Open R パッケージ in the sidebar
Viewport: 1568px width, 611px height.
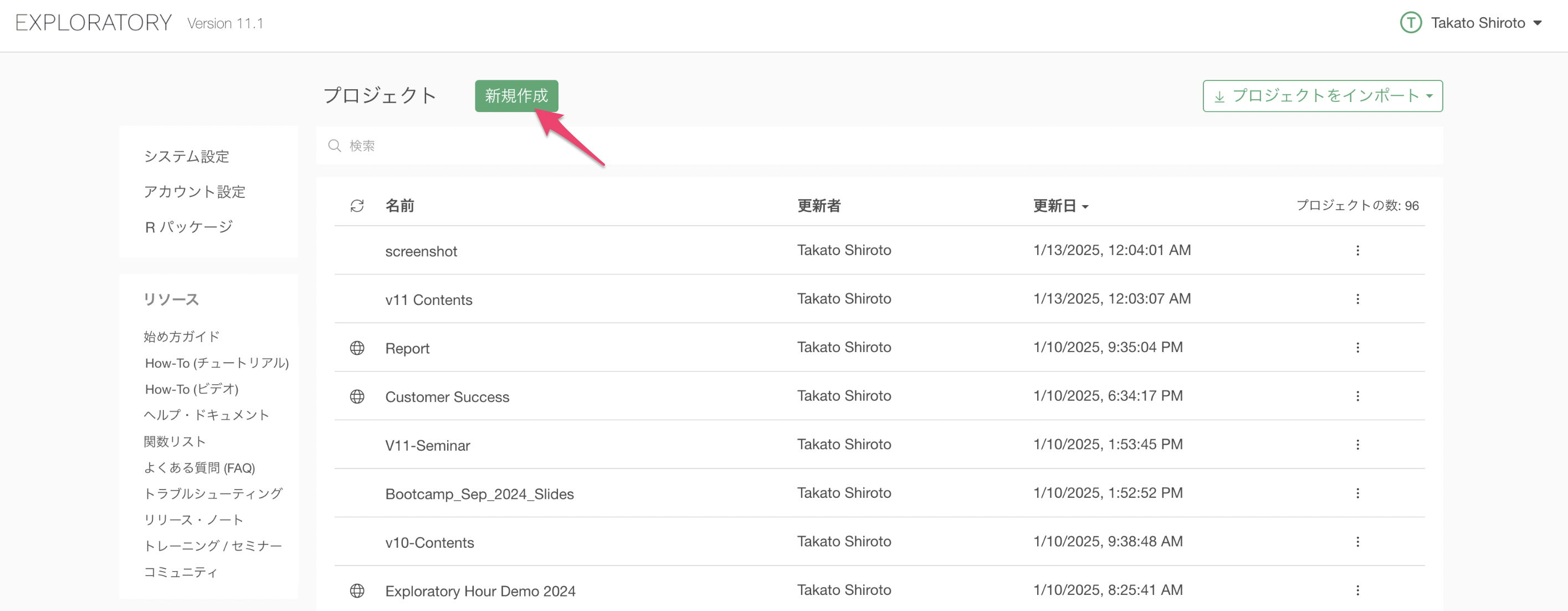pyautogui.click(x=189, y=227)
